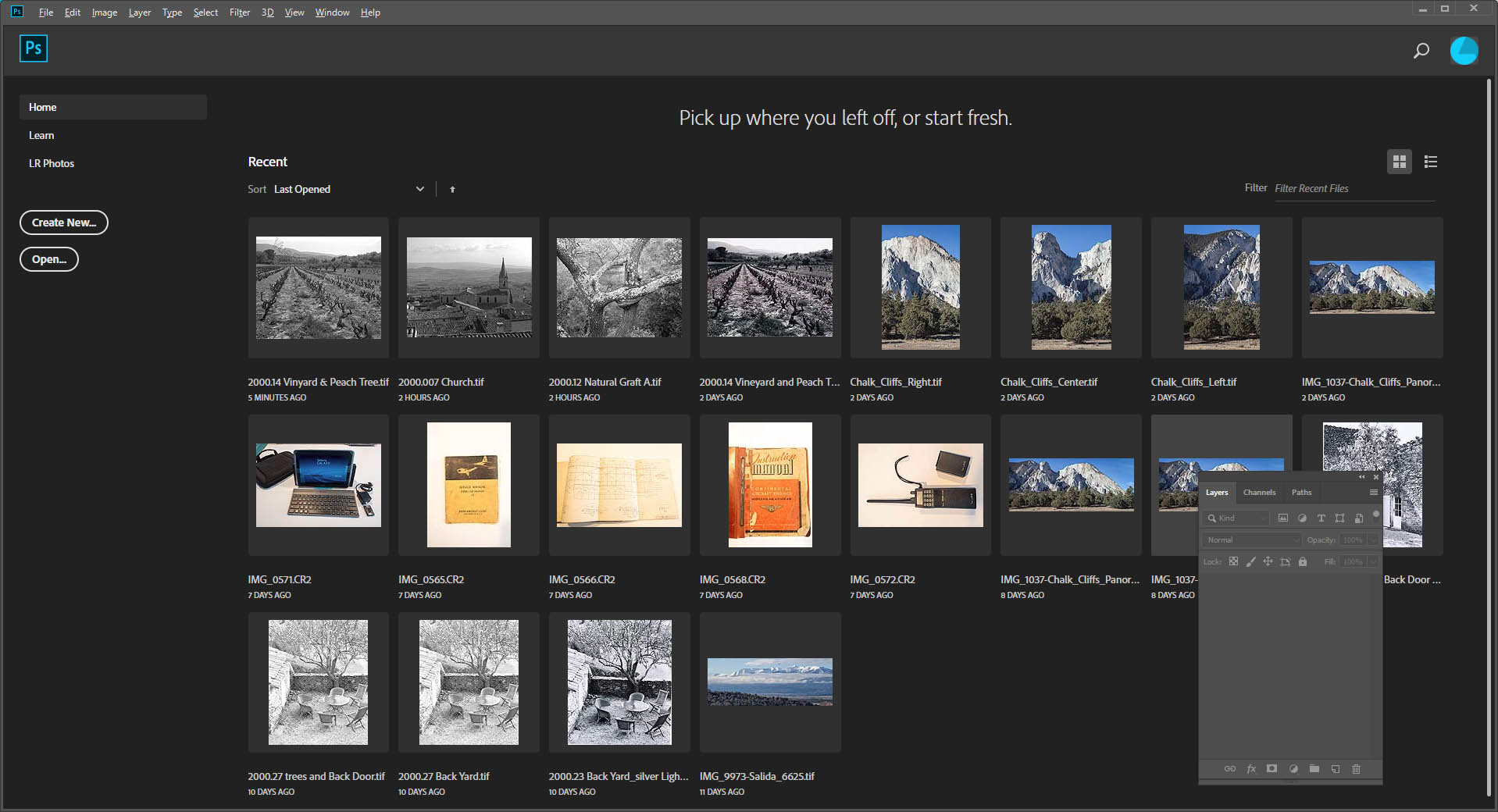Create a new adjustment layer

[x=1293, y=769]
